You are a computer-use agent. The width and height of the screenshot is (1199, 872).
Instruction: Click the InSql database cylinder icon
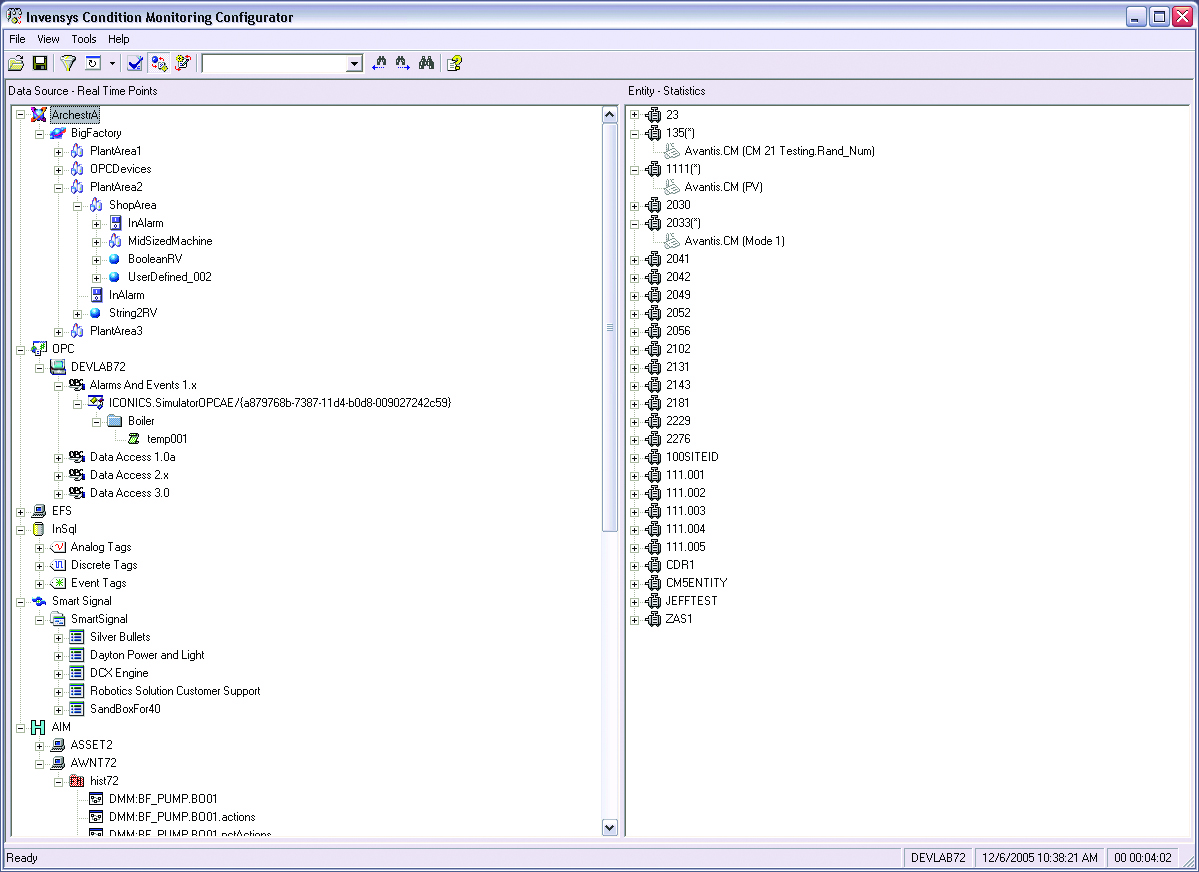38,529
